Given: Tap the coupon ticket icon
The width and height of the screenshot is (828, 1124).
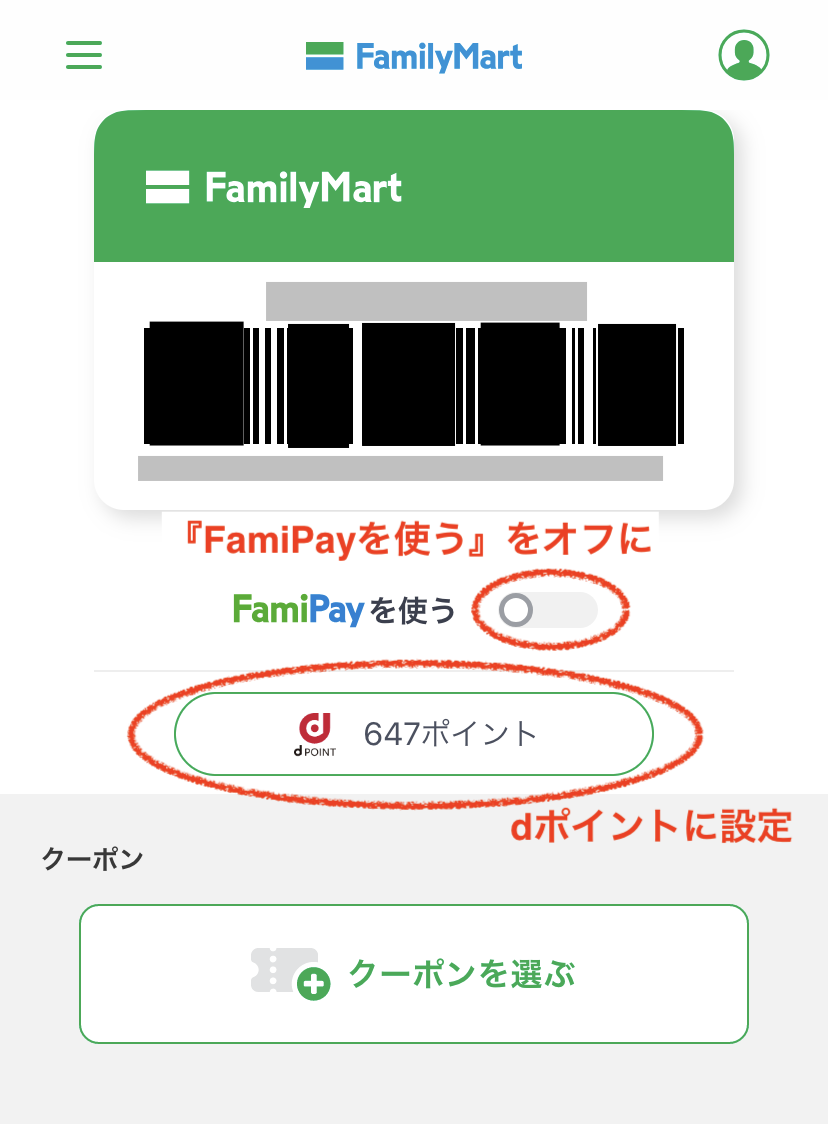Looking at the screenshot, I should click(285, 970).
